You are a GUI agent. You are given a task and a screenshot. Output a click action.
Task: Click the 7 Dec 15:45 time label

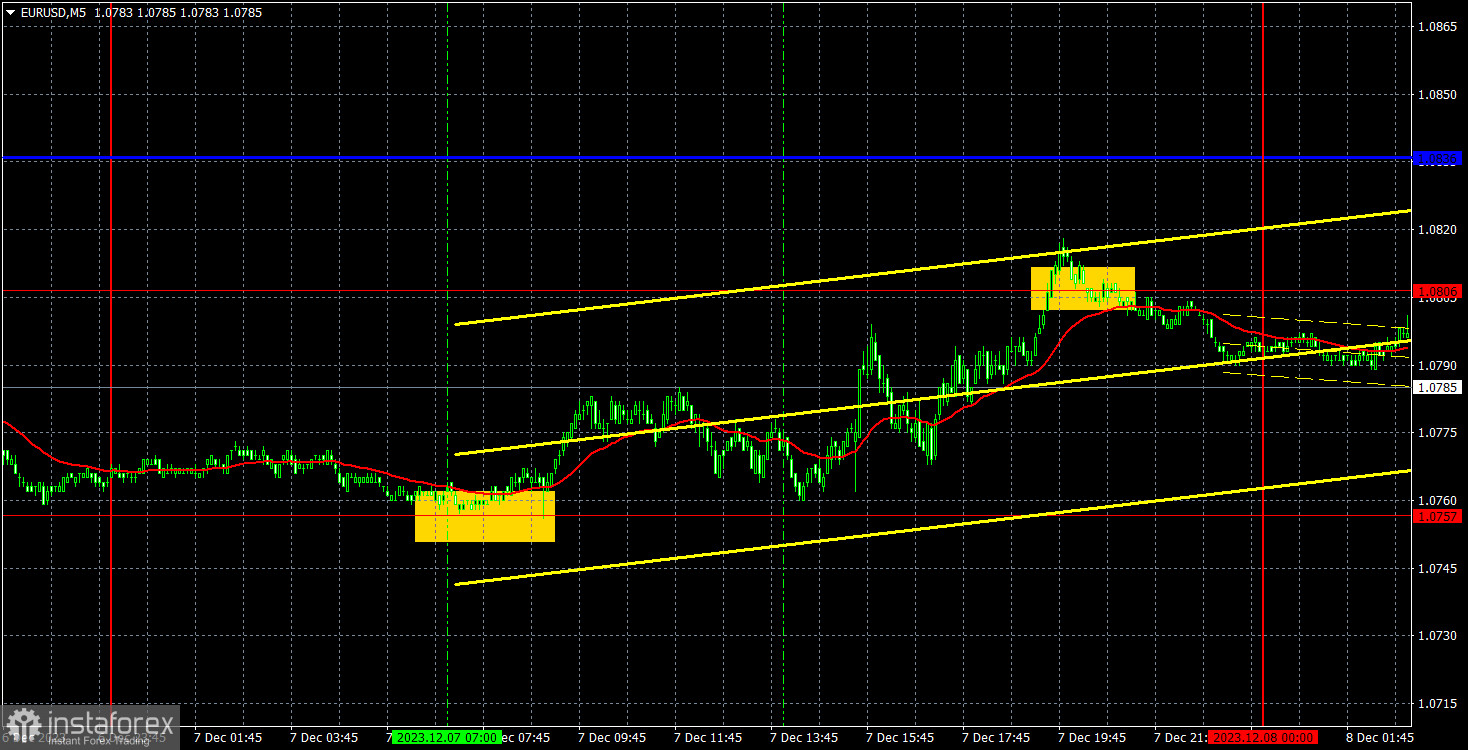[x=902, y=737]
